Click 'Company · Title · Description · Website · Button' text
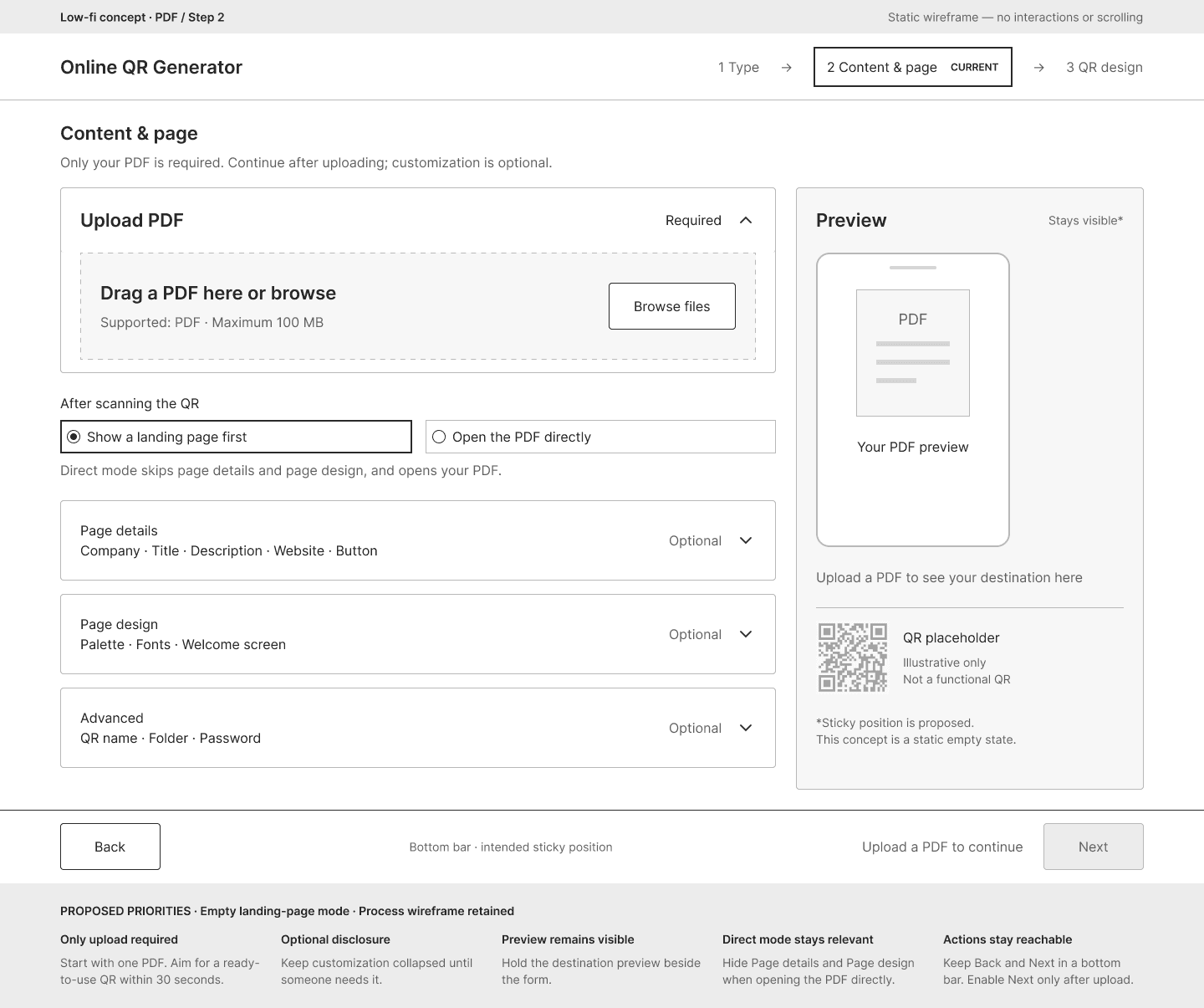Image resolution: width=1204 pixels, height=1008 pixels. (229, 550)
